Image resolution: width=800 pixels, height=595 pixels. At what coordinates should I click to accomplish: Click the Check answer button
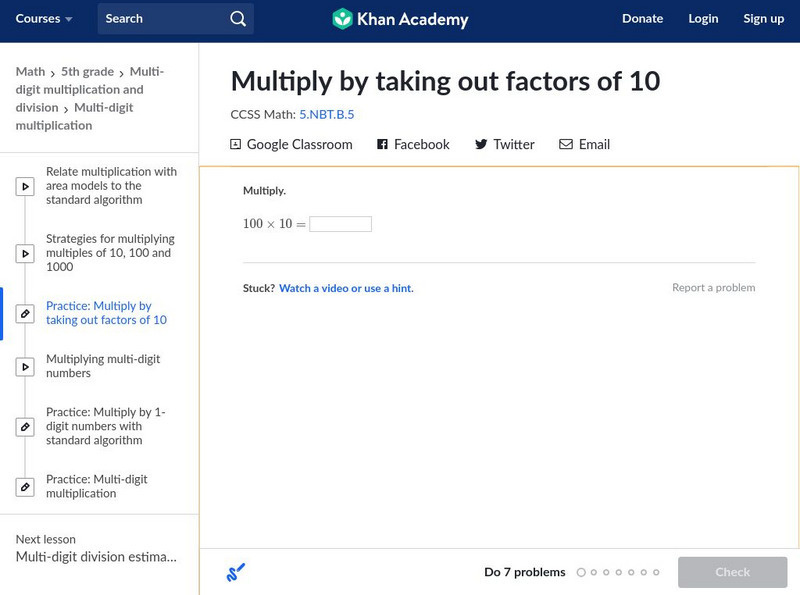(x=732, y=572)
